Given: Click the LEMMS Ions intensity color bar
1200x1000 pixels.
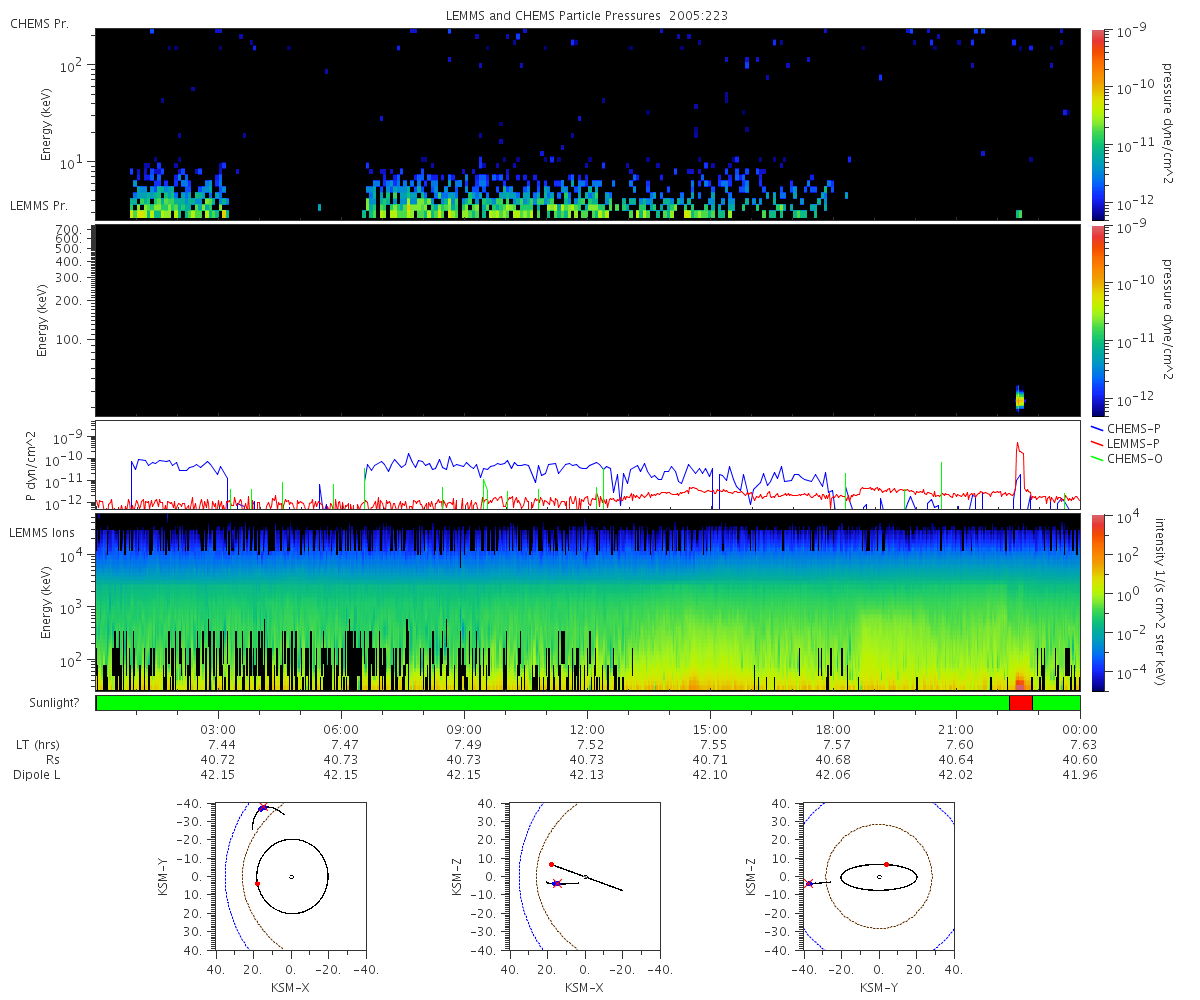Looking at the screenshot, I should click(x=1099, y=602).
